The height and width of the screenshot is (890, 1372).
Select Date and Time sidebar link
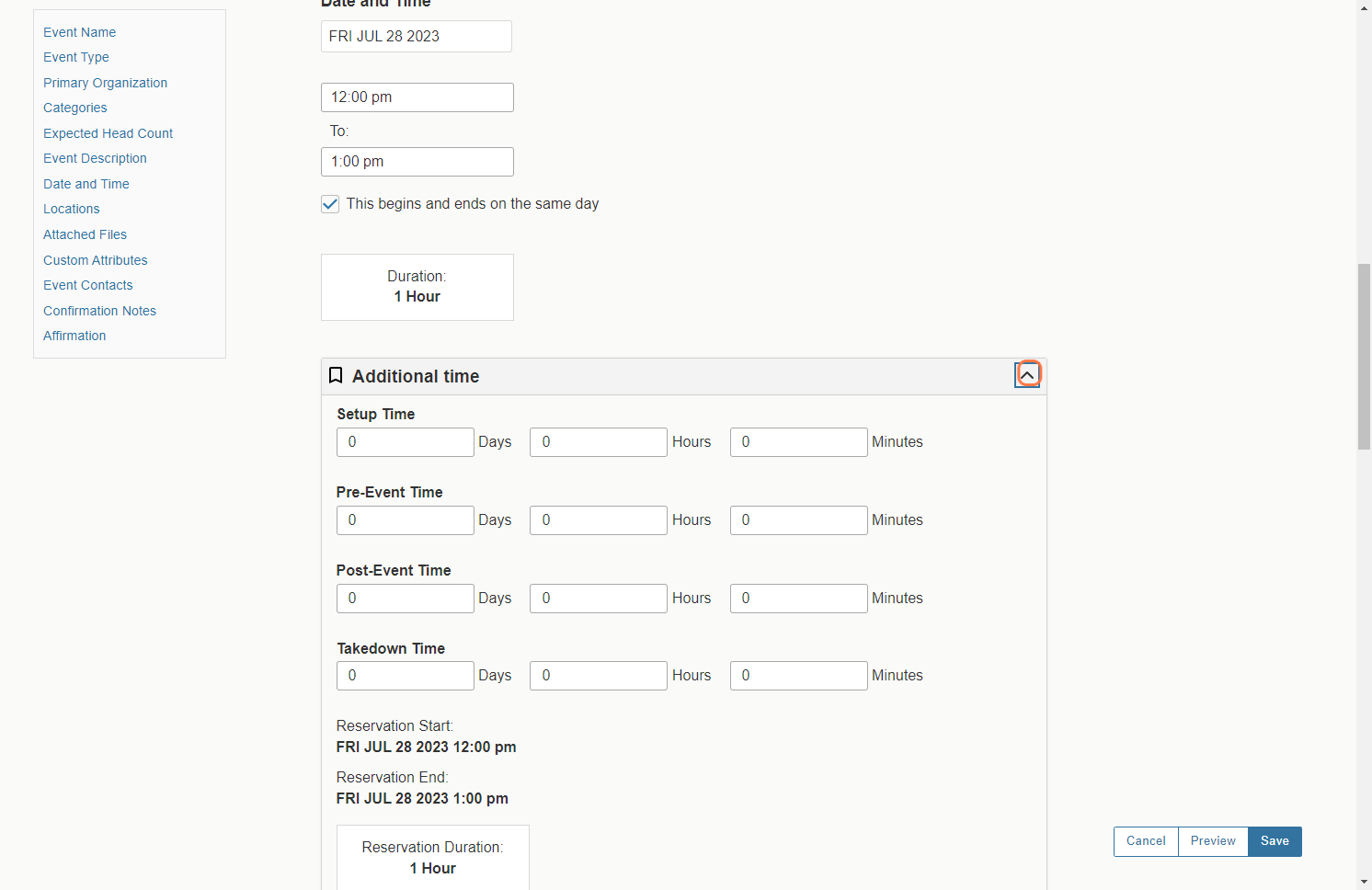(86, 184)
